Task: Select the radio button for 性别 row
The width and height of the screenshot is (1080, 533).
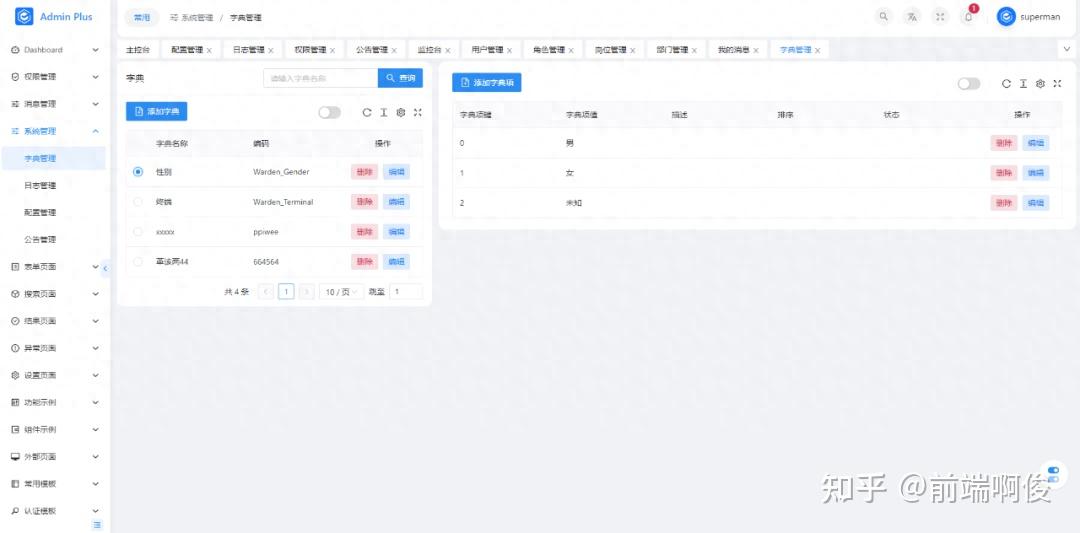Action: (138, 171)
